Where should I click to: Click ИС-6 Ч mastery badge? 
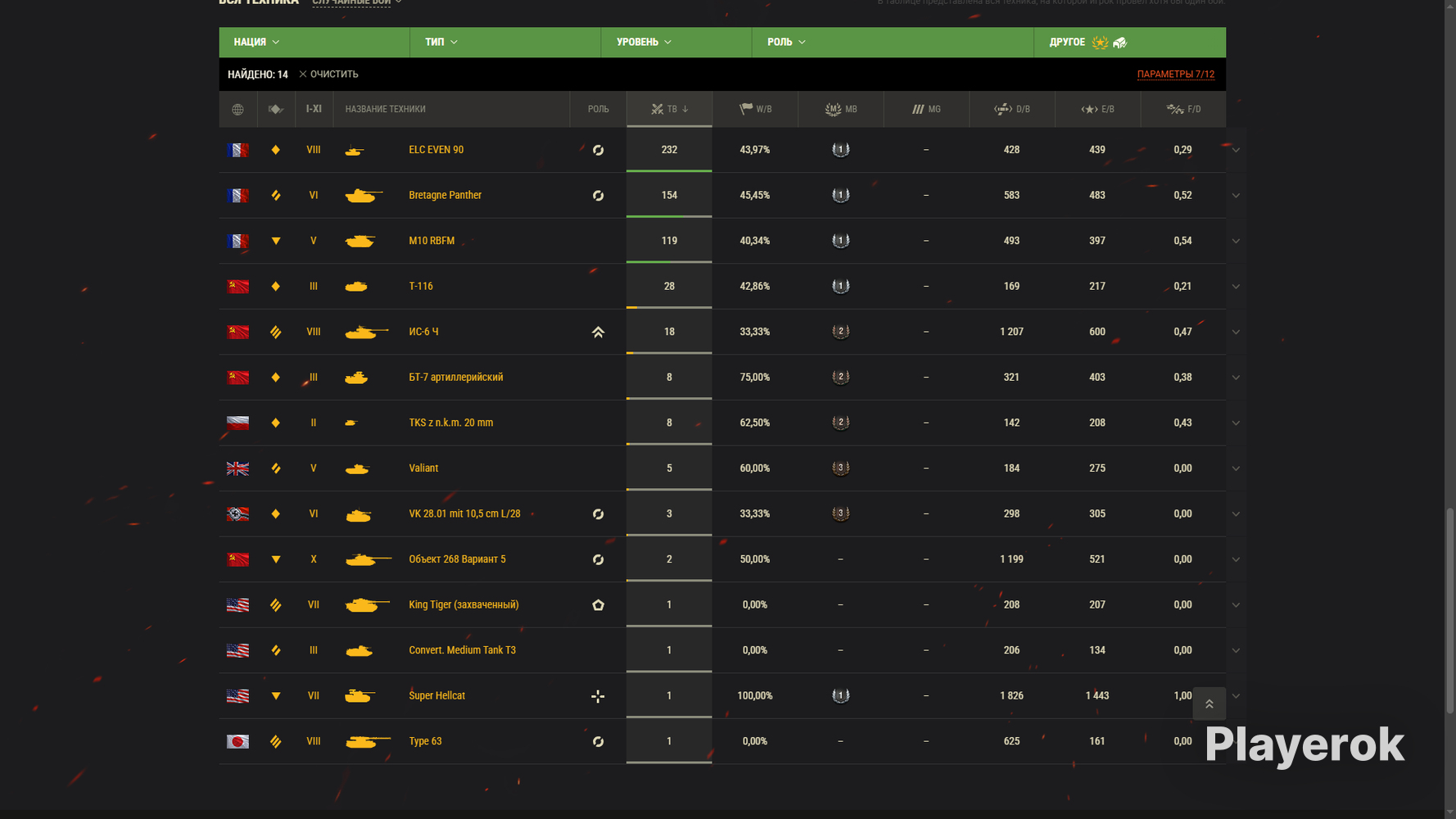(x=841, y=332)
